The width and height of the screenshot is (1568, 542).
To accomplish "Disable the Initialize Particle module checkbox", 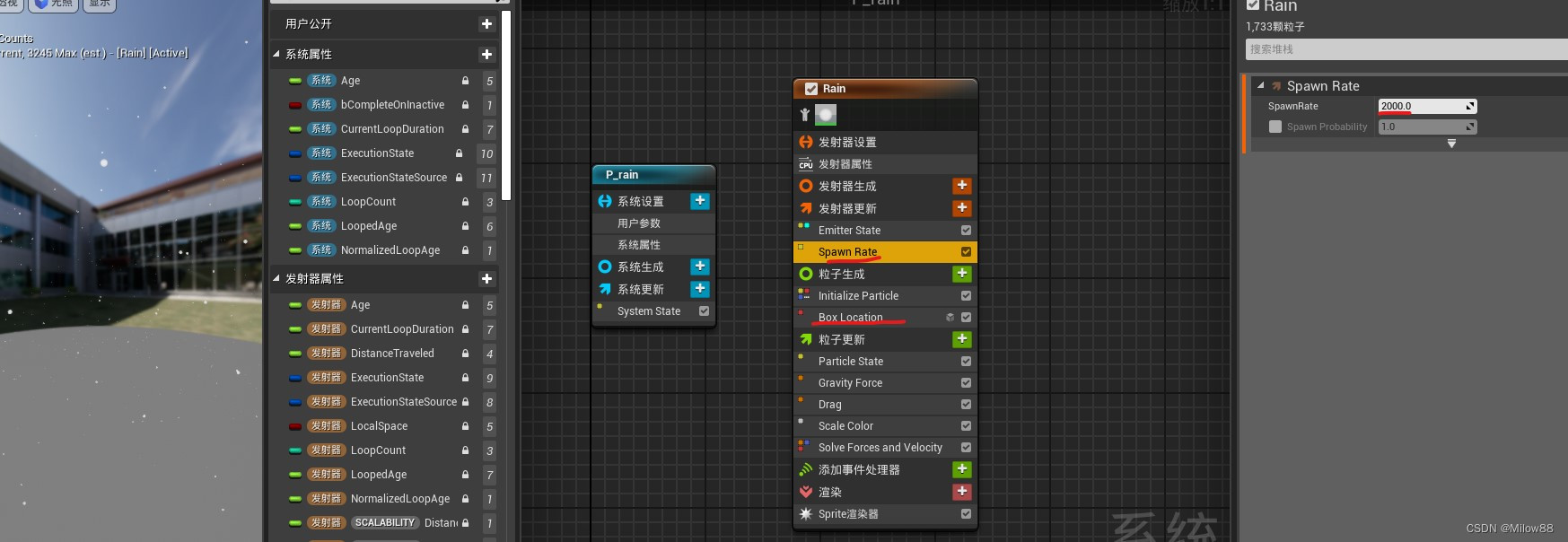I will 966,296.
